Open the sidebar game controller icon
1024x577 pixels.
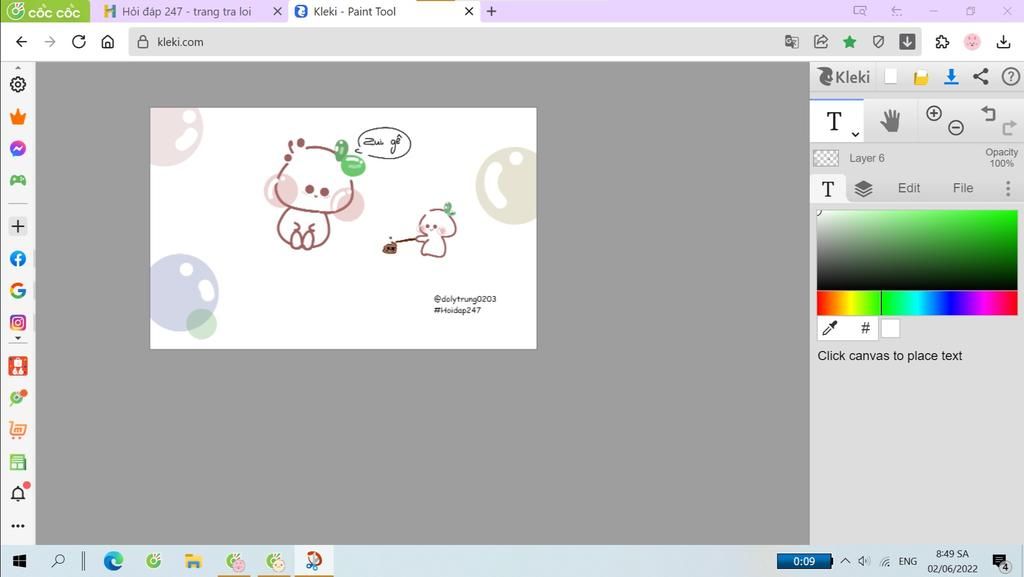[x=18, y=180]
